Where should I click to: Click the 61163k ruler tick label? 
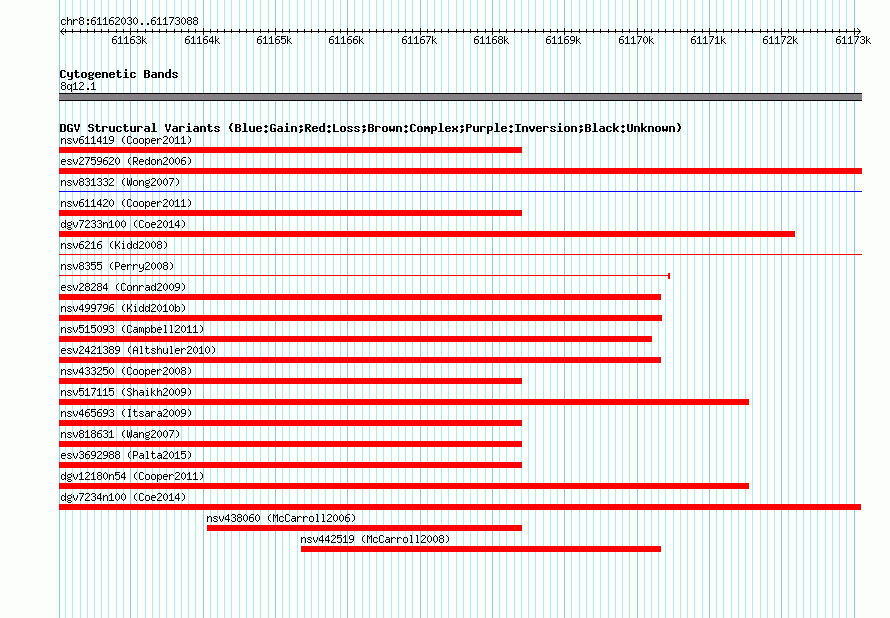pyautogui.click(x=129, y=40)
